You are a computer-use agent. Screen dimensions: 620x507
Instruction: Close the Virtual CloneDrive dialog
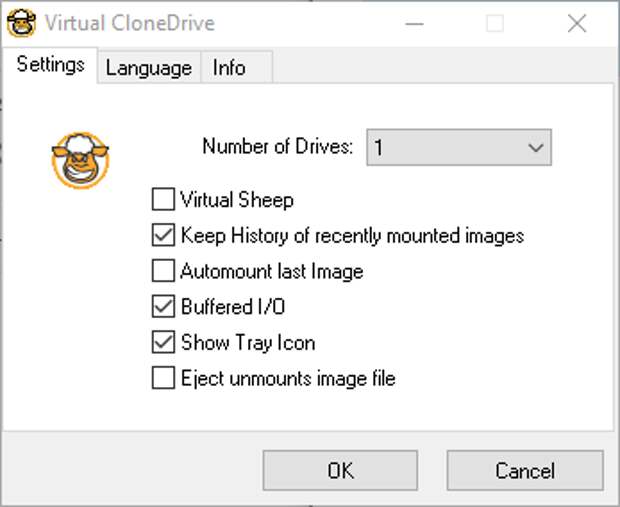577,24
